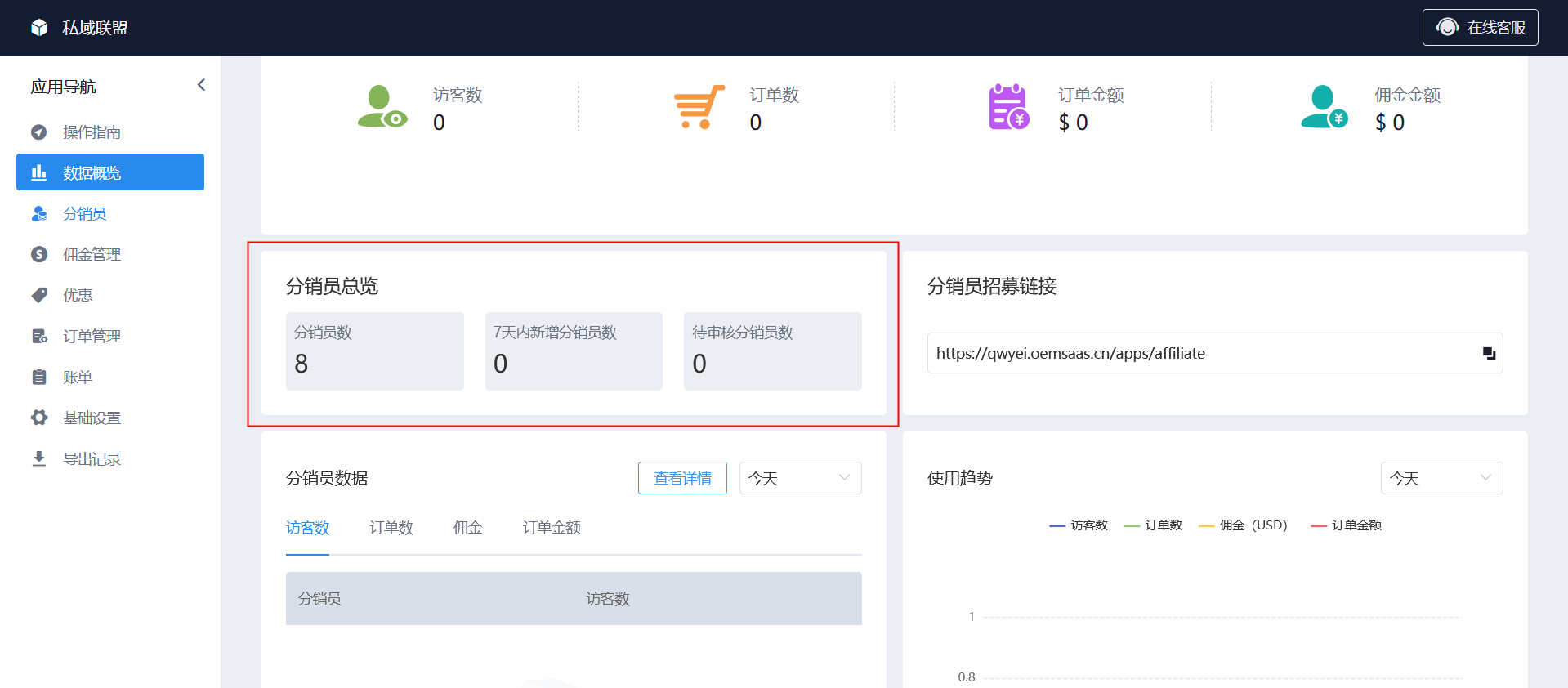
Task: Switch to 订单数 tab
Action: click(391, 528)
